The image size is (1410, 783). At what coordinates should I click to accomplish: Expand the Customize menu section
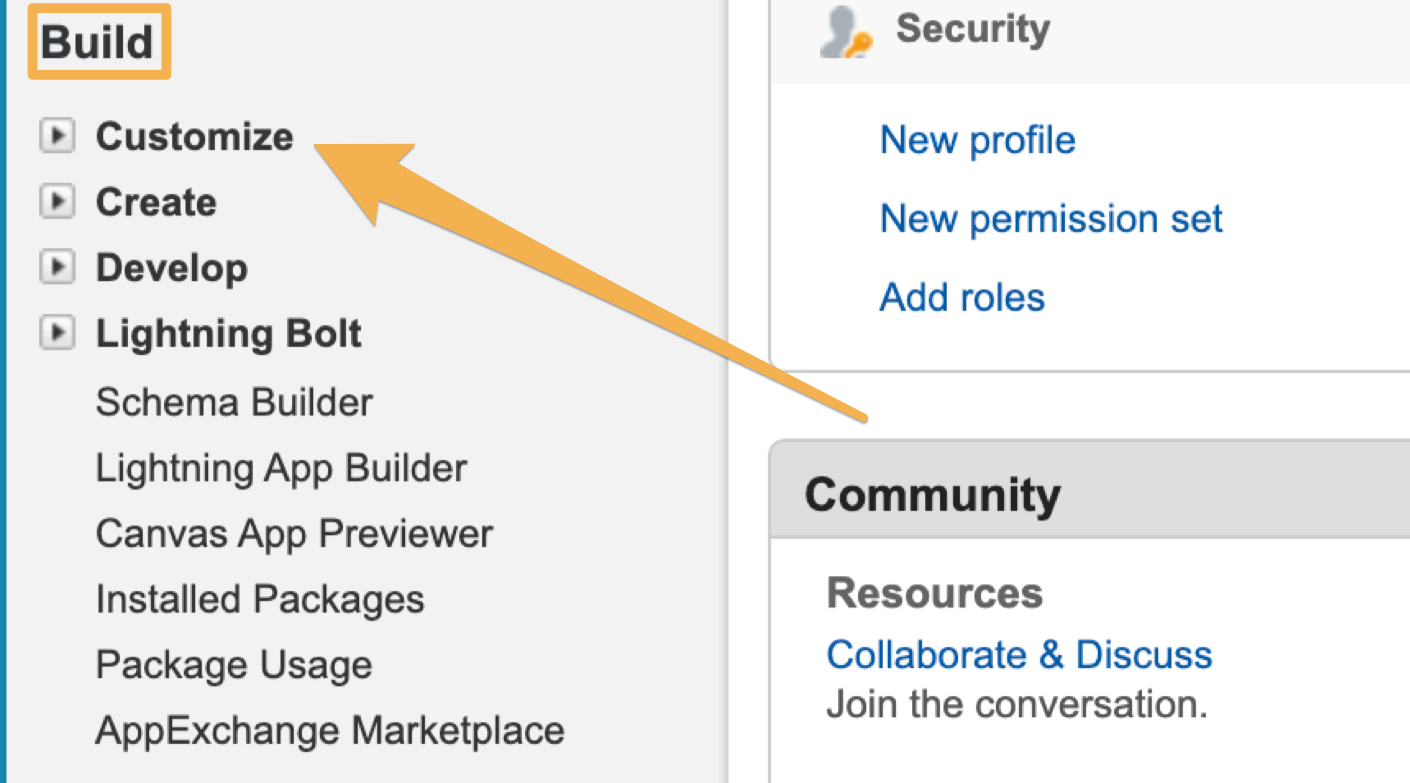[194, 135]
